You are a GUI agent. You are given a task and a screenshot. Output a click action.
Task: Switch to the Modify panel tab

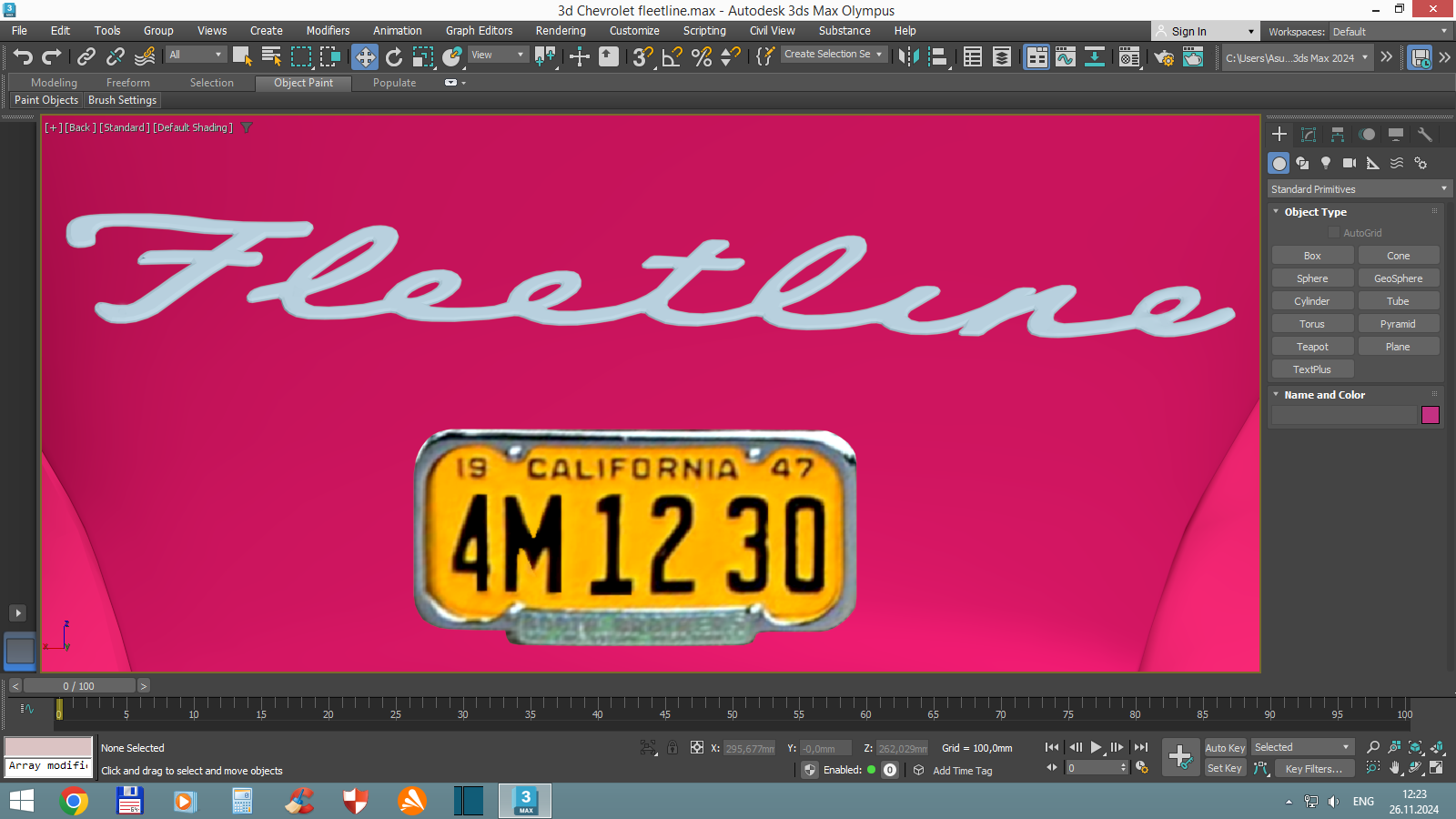point(1309,135)
